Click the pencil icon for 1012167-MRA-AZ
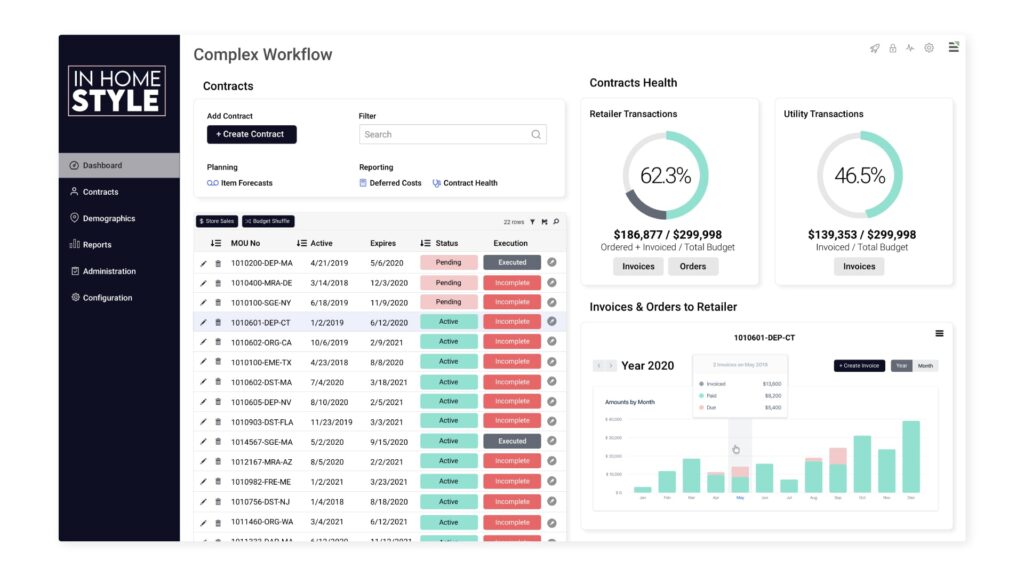The height and width of the screenshot is (576, 1024). (x=204, y=462)
